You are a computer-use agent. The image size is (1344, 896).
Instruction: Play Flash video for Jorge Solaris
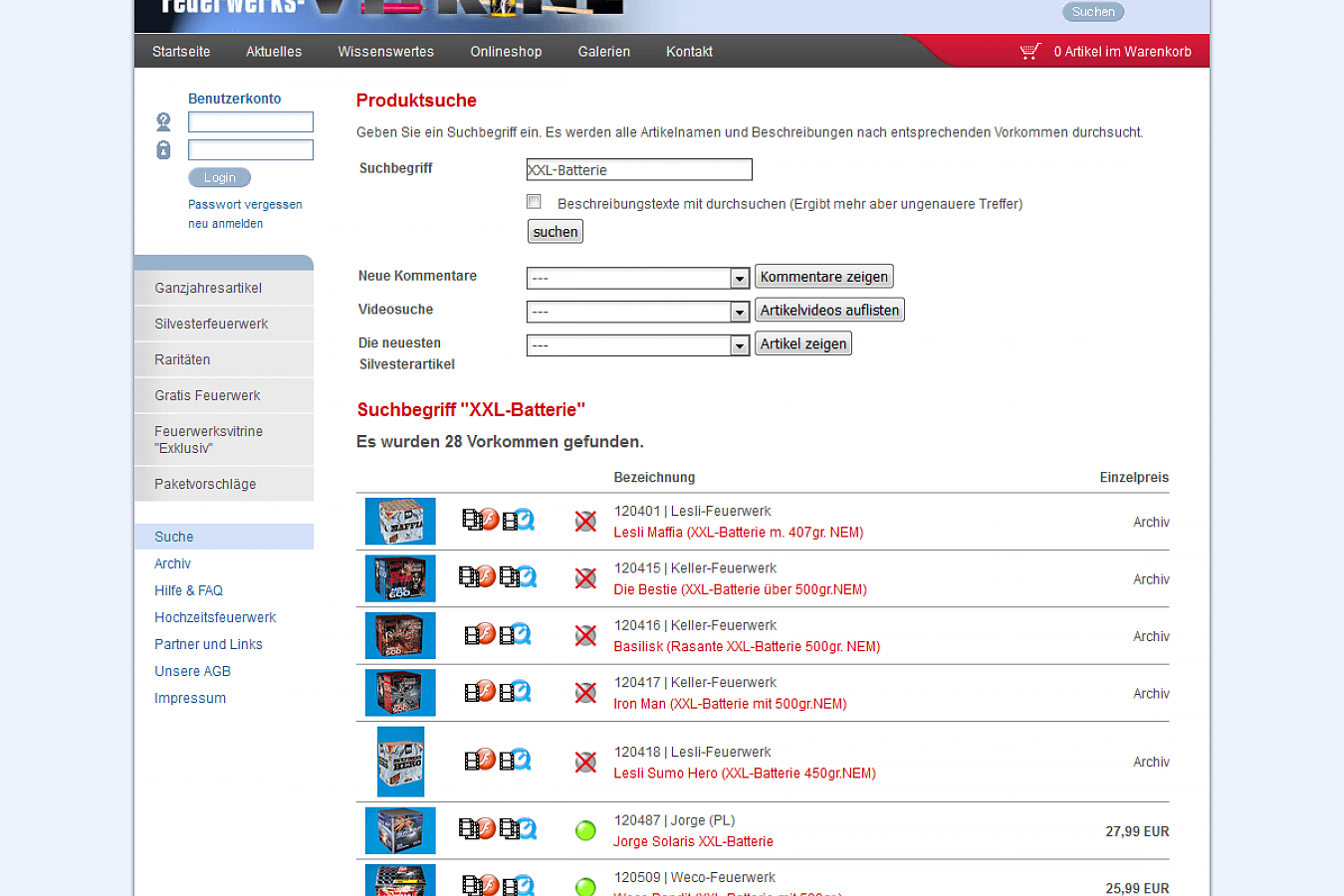point(477,828)
